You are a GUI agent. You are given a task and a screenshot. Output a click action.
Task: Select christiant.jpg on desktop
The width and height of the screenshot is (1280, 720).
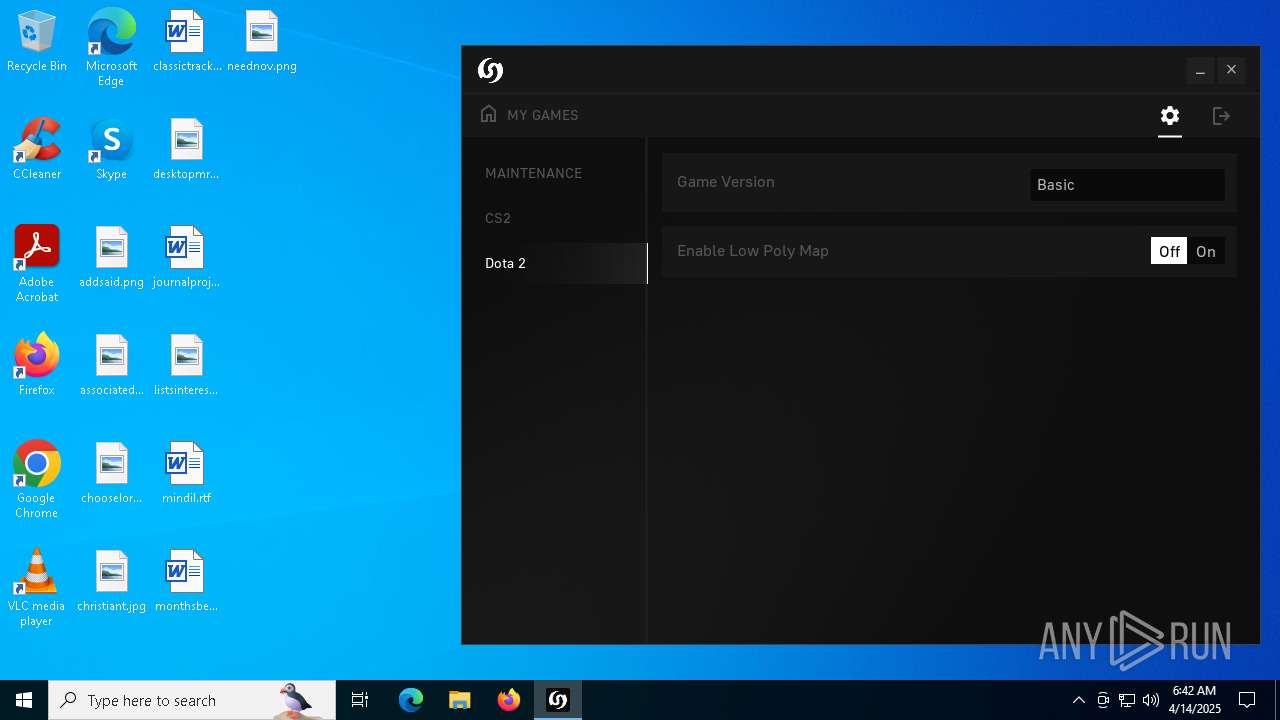(x=111, y=582)
